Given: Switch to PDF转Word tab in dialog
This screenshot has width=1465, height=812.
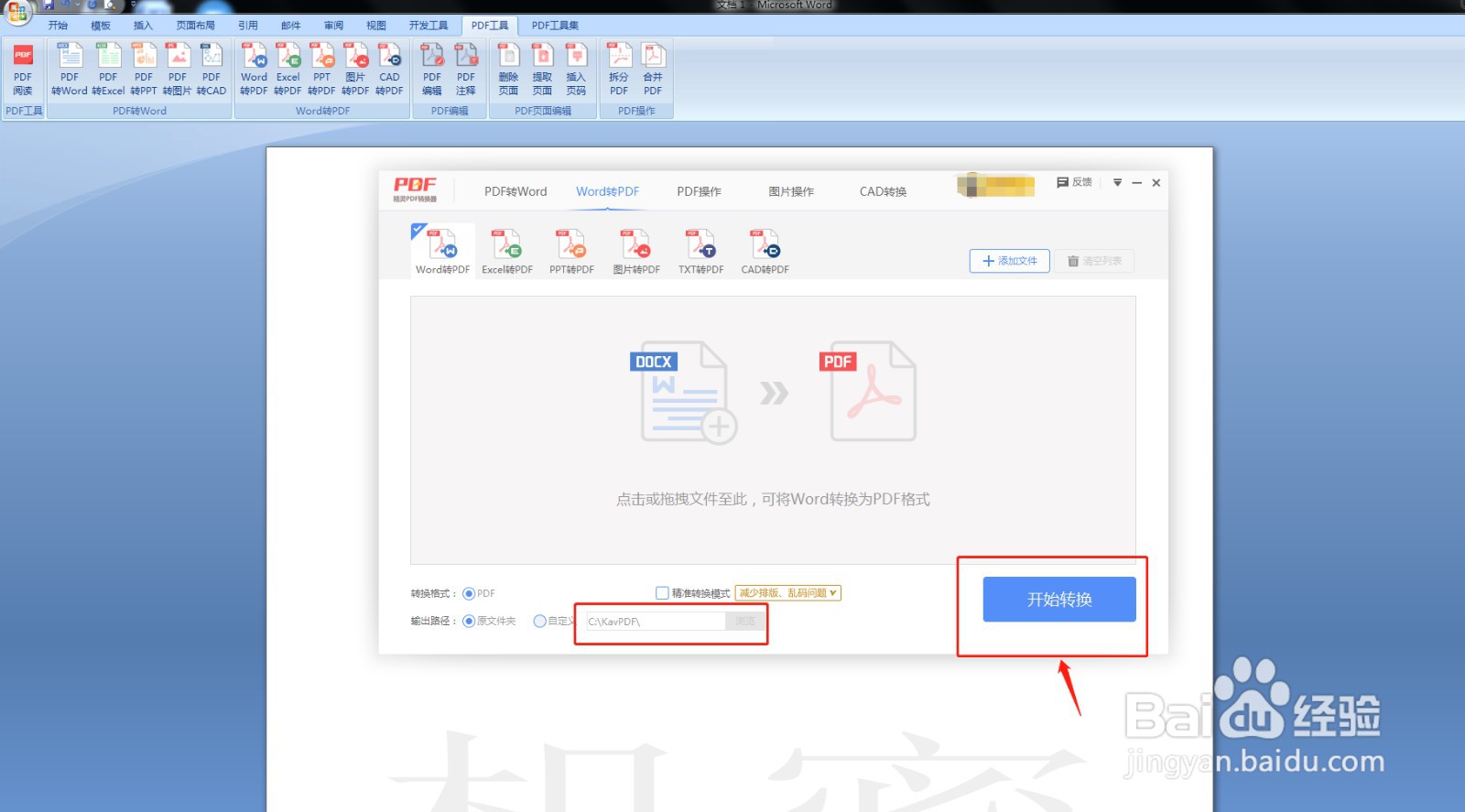Looking at the screenshot, I should pos(515,191).
